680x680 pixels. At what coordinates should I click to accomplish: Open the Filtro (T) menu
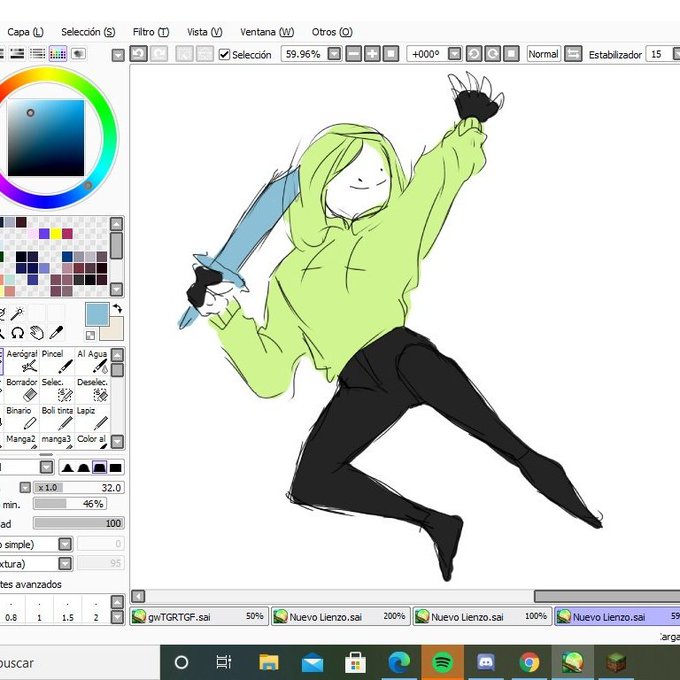tap(151, 32)
